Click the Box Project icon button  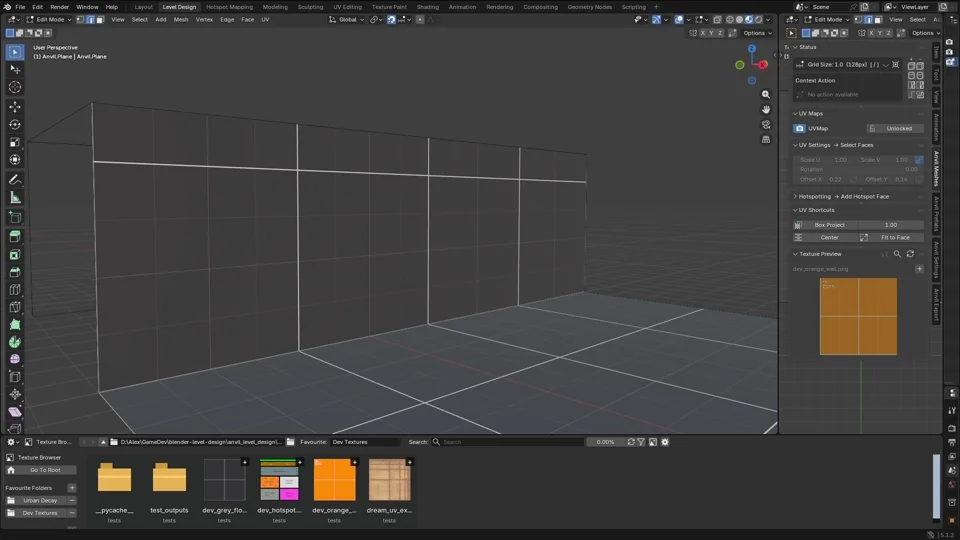click(798, 225)
